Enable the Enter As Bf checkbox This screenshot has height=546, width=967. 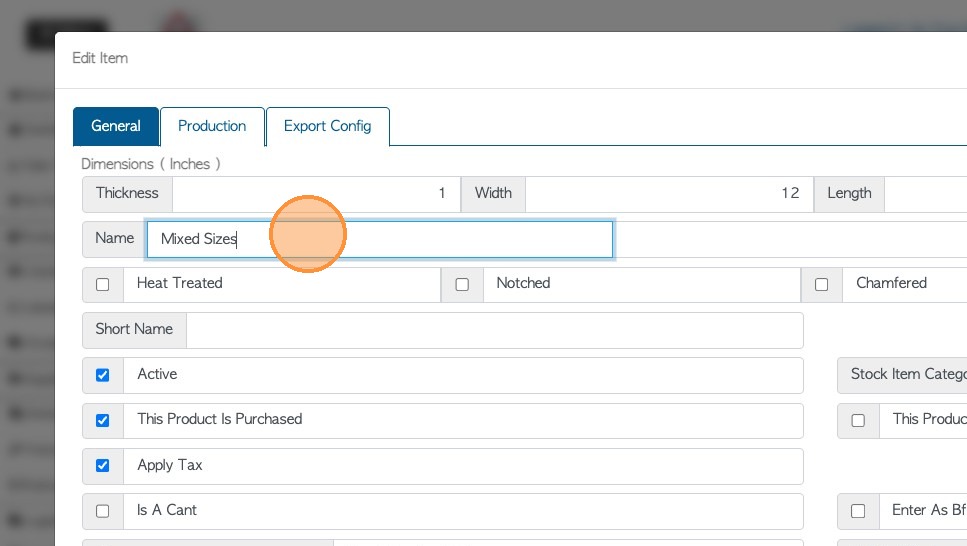857,511
